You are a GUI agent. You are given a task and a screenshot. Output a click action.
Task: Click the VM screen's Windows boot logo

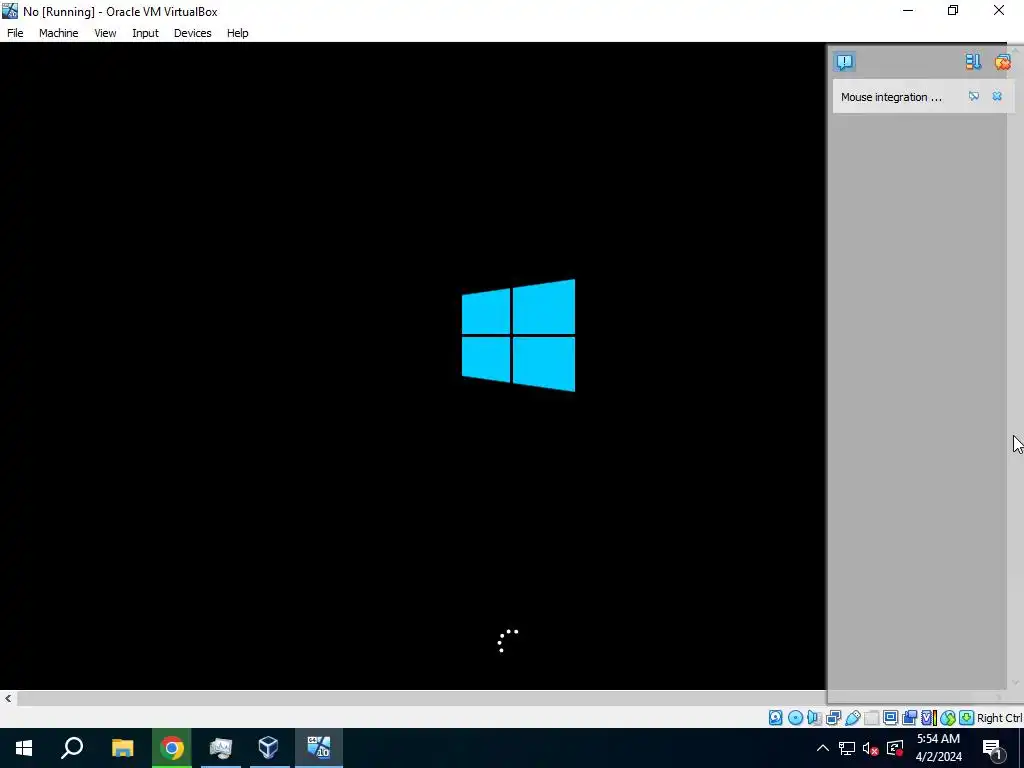coord(518,335)
